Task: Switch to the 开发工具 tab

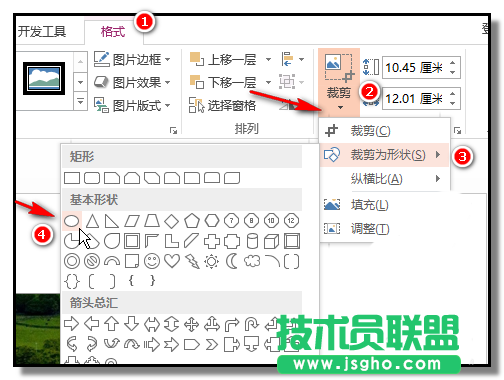Action: [42, 32]
